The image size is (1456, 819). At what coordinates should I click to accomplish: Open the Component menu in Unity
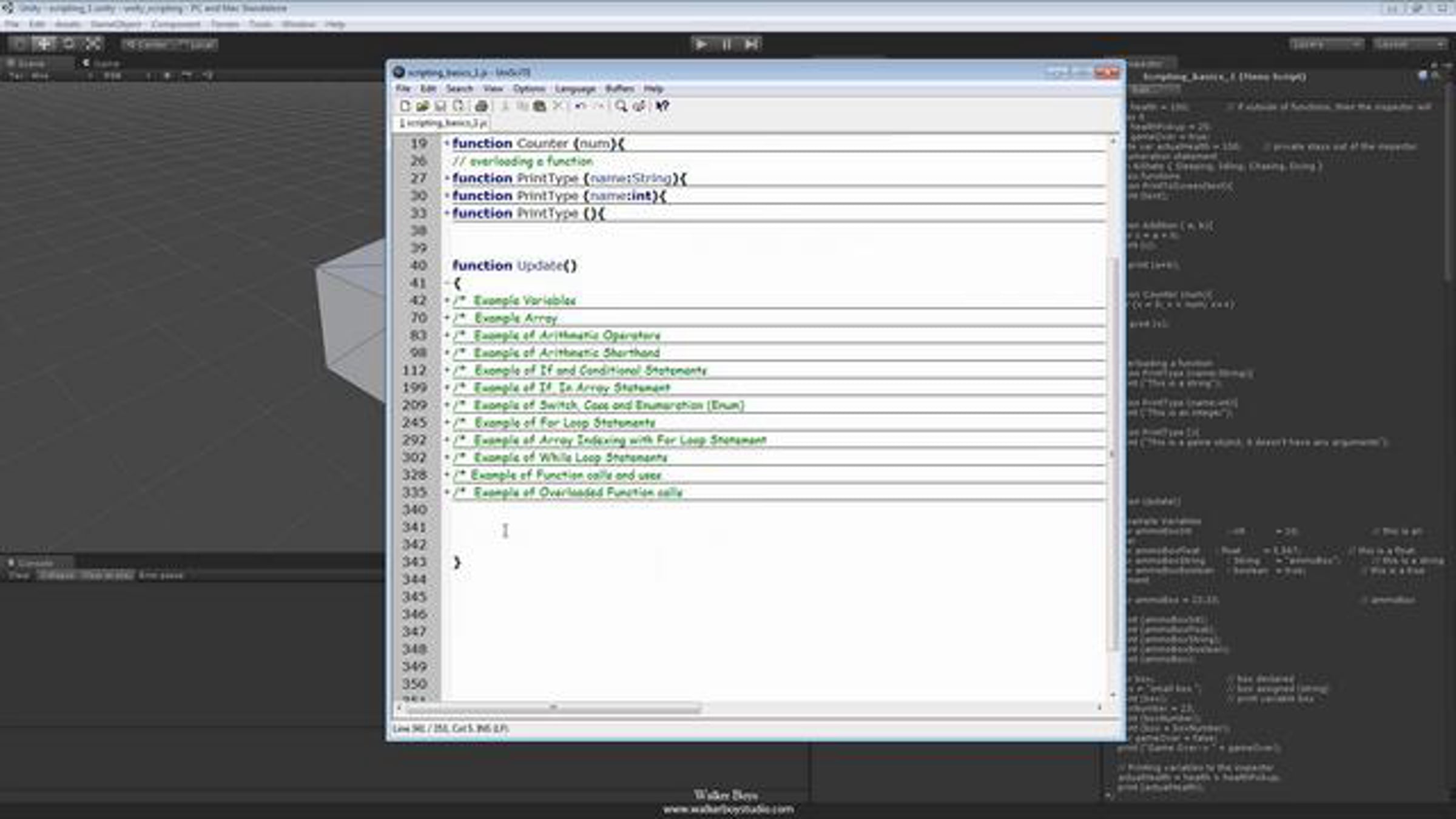point(176,24)
